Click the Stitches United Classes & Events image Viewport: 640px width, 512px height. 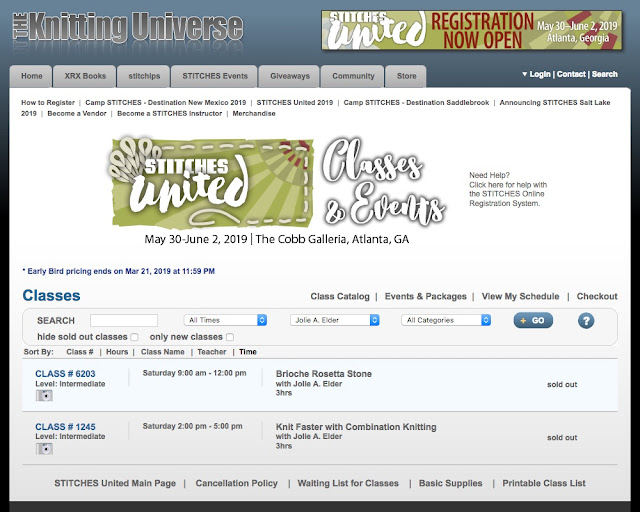[277, 191]
